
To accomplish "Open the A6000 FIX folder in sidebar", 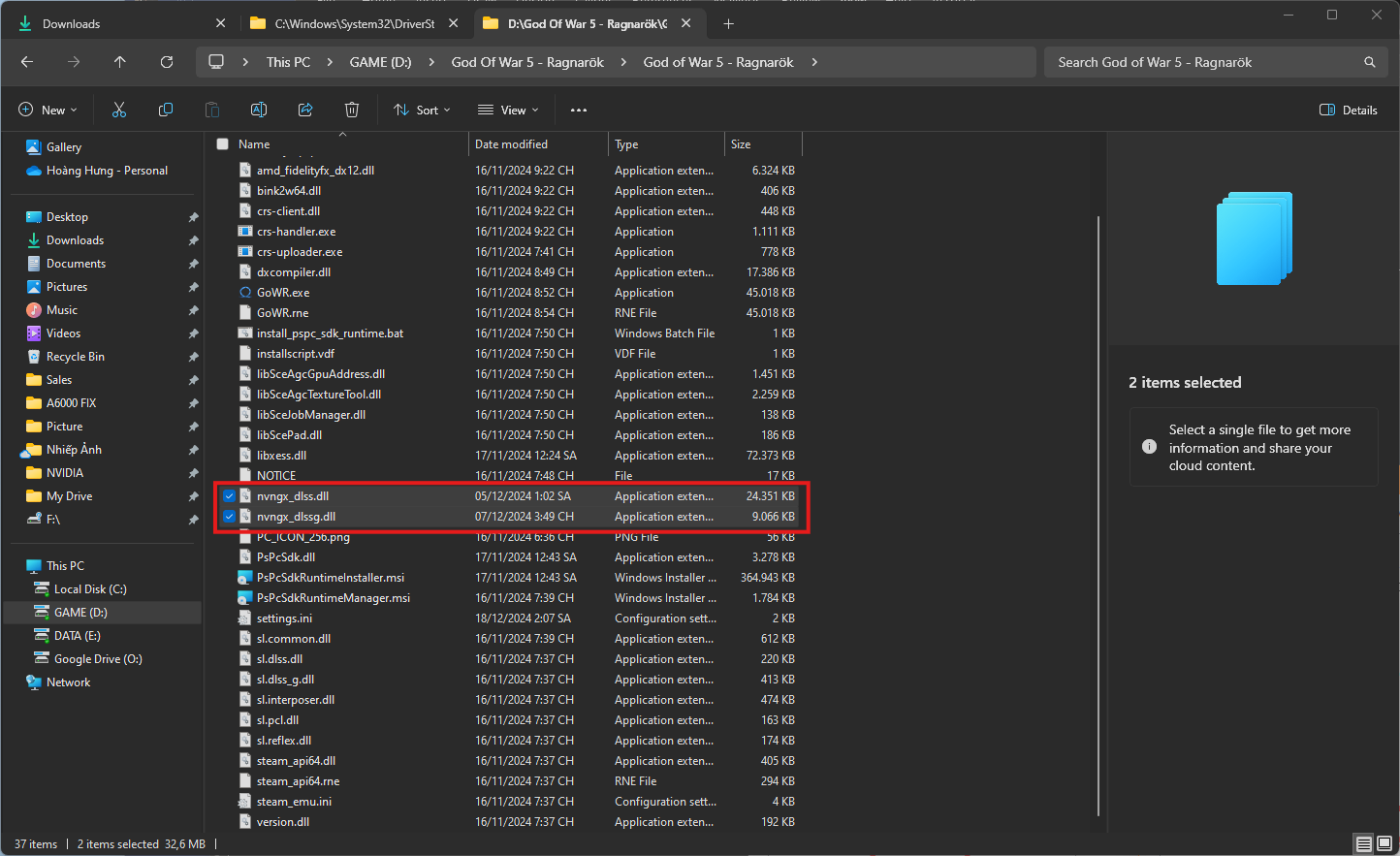I will (71, 403).
